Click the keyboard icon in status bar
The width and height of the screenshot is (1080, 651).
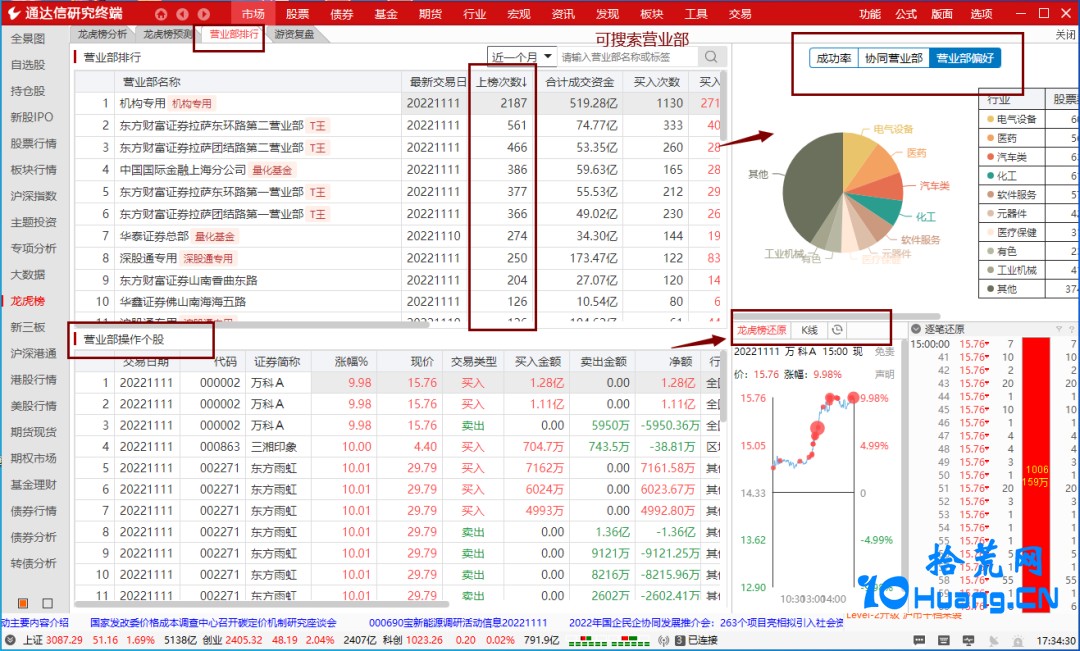pyautogui.click(x=944, y=641)
